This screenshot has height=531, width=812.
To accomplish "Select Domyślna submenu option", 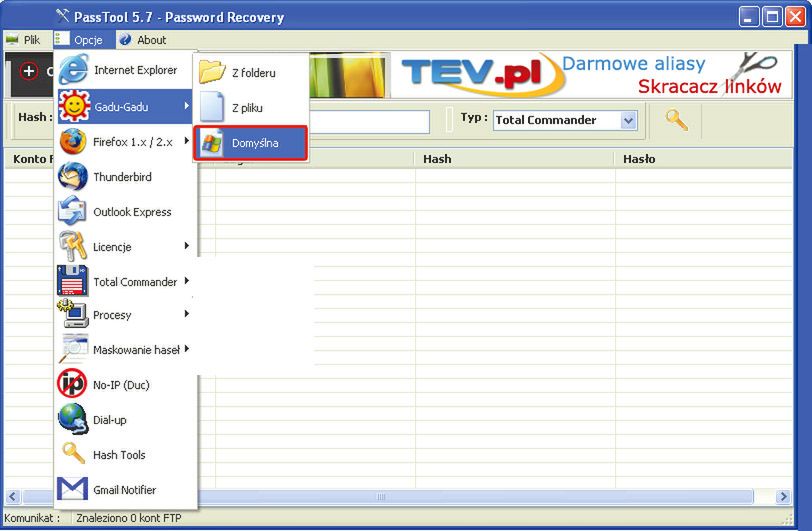I will click(x=251, y=142).
